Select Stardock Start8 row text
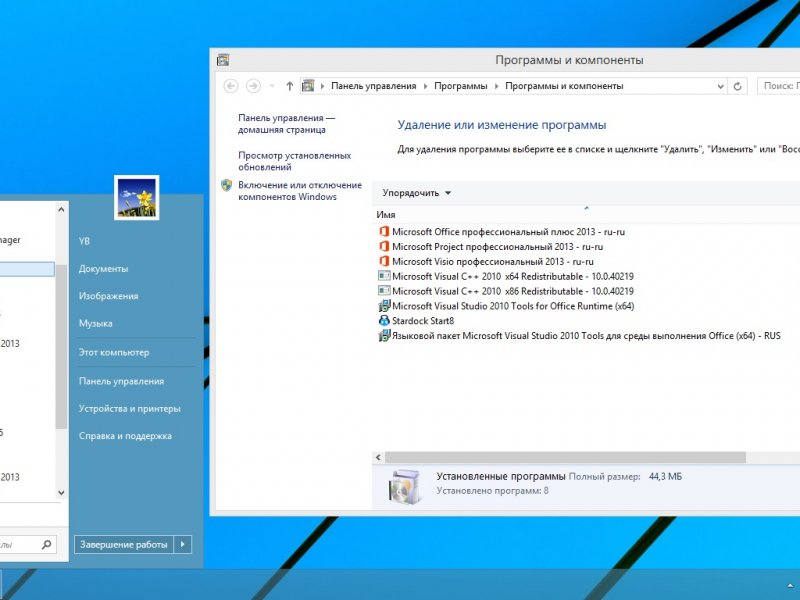The width and height of the screenshot is (800, 600). click(423, 320)
